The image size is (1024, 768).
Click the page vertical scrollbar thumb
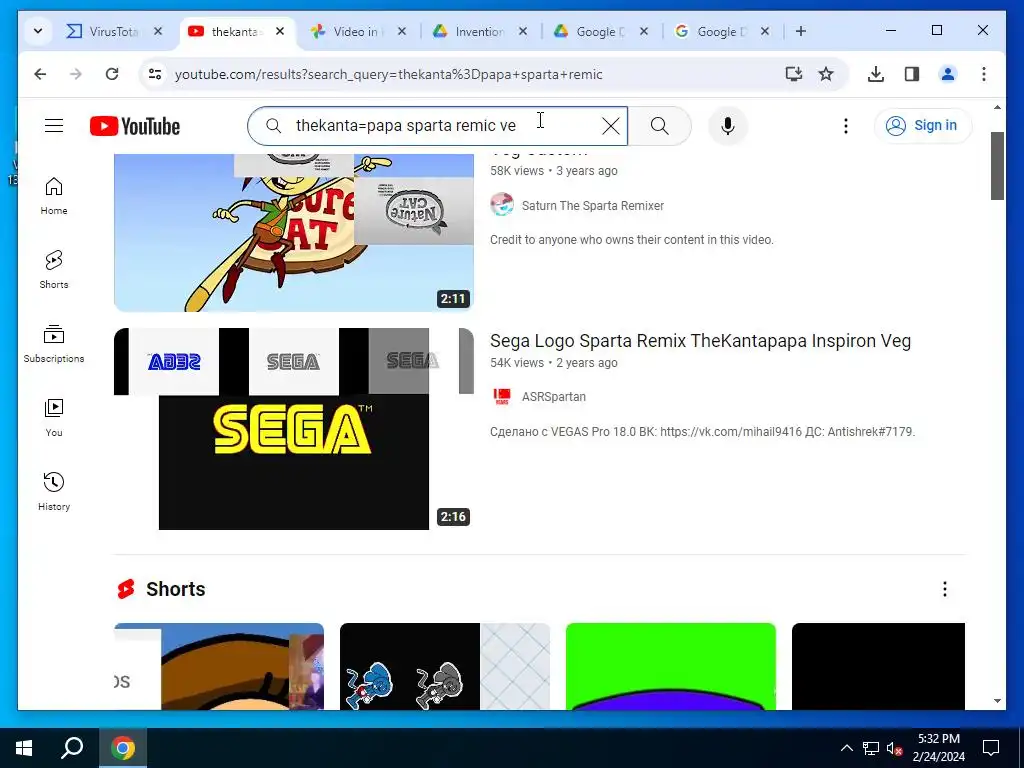click(x=997, y=166)
